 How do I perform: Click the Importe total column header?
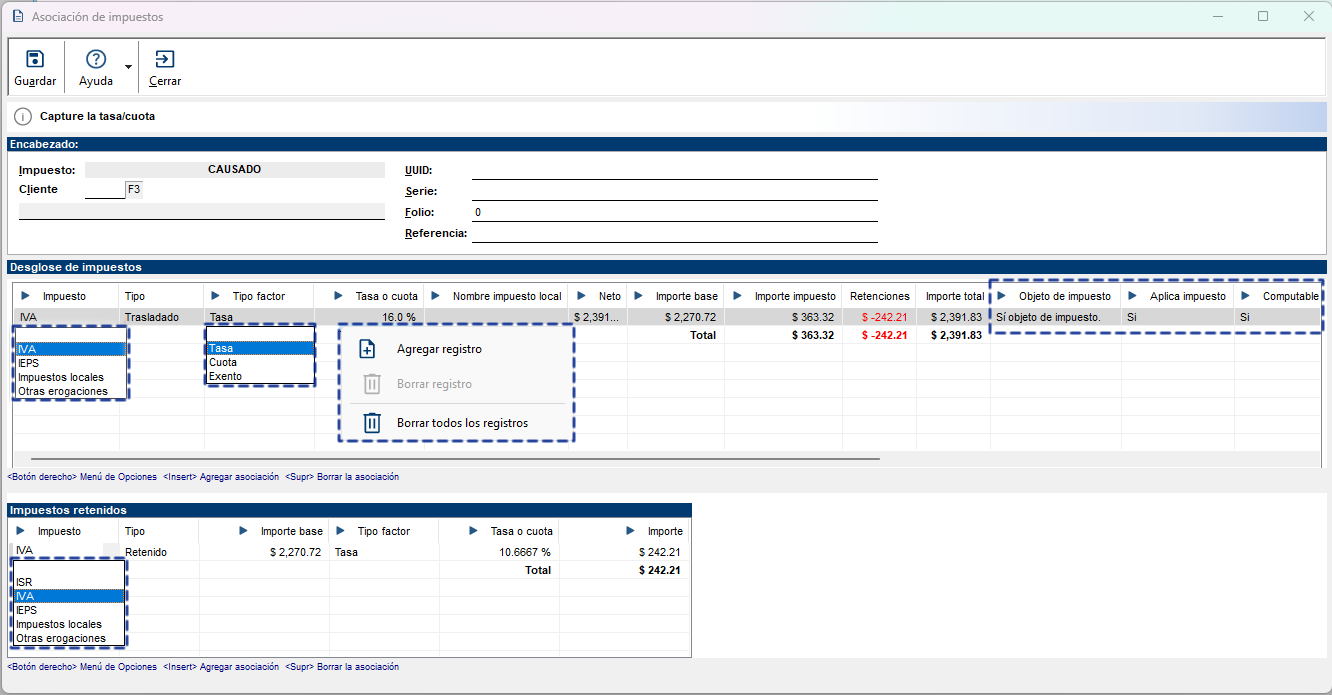point(954,296)
